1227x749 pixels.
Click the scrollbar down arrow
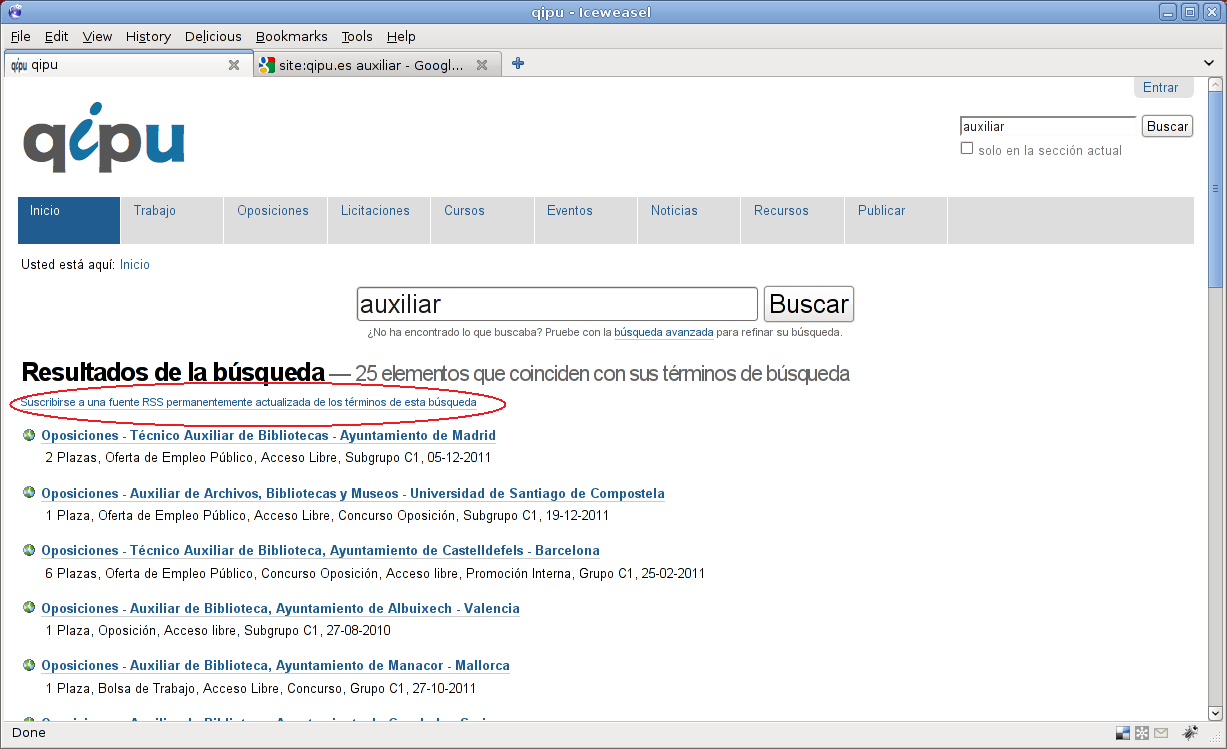click(1215, 713)
